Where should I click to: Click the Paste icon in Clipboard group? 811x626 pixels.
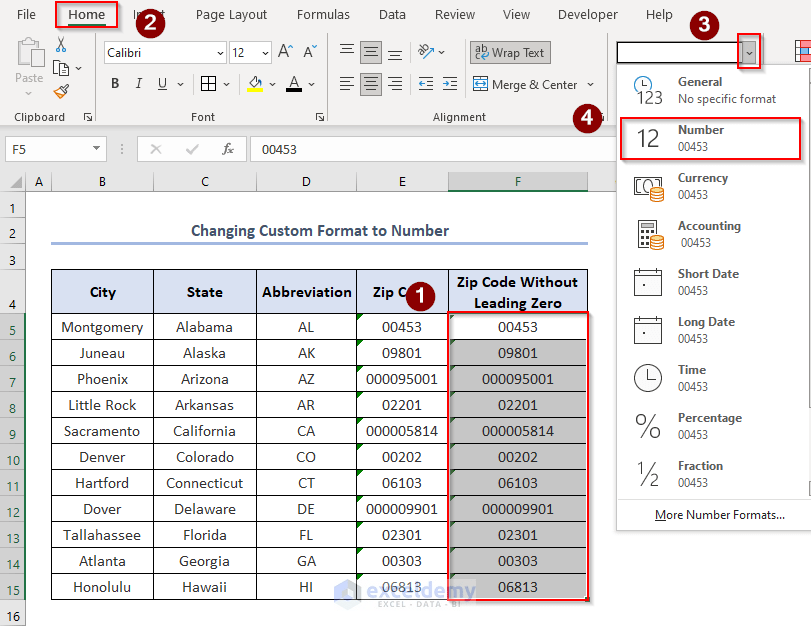[x=30, y=55]
